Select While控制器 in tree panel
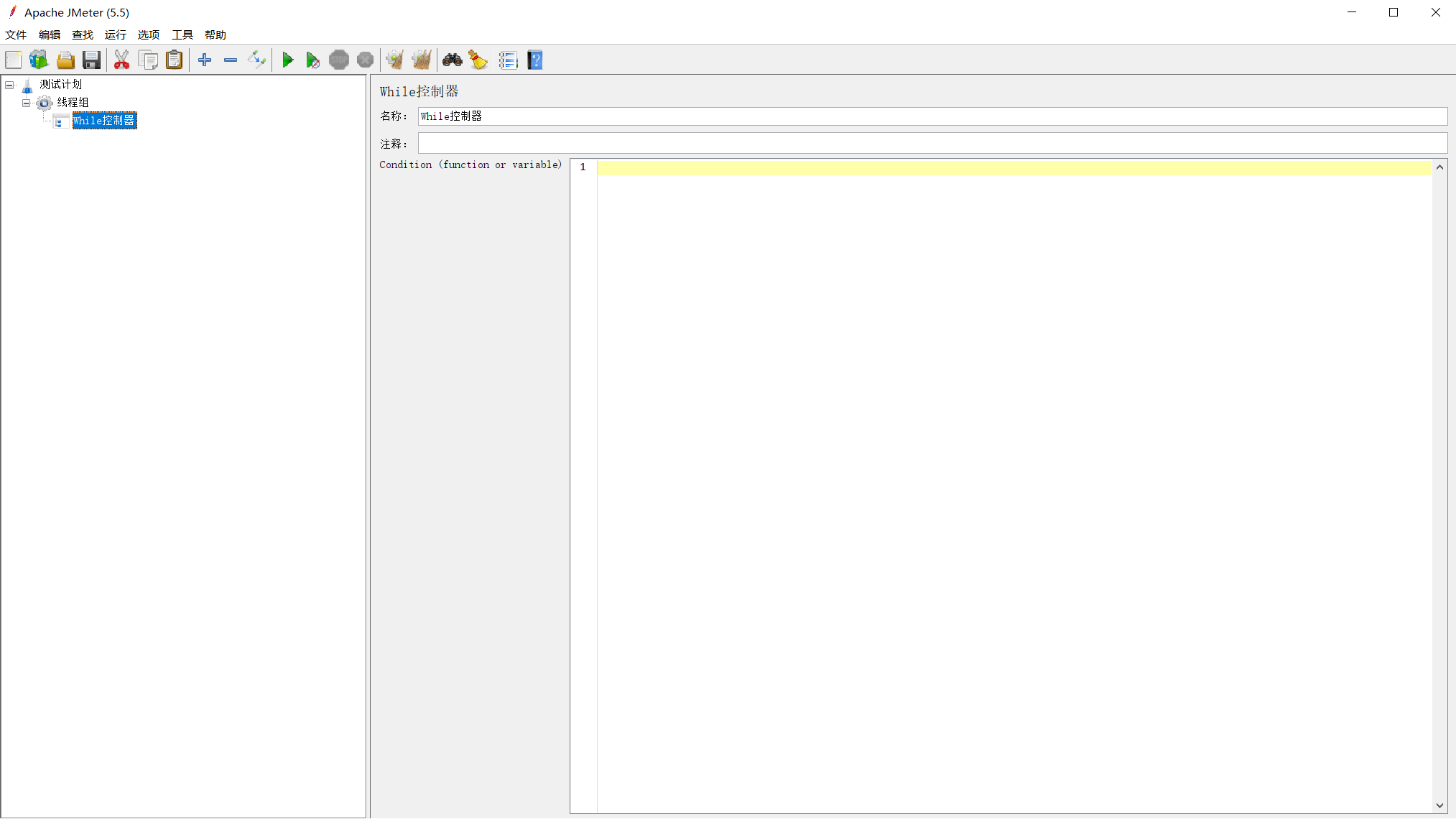 [x=104, y=120]
